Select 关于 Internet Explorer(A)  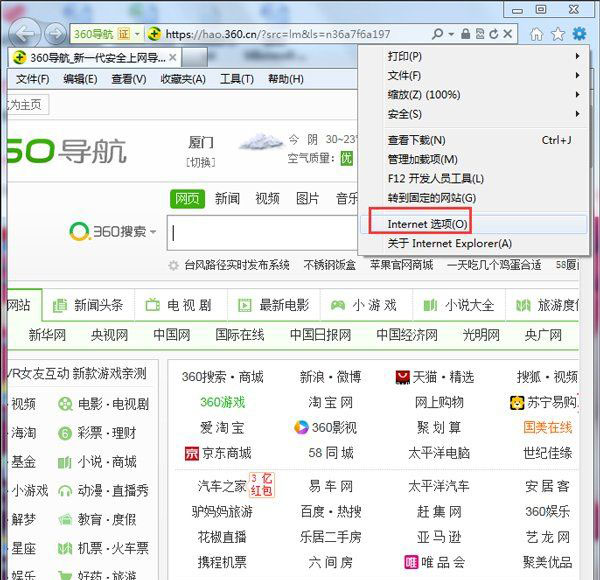tap(474, 243)
